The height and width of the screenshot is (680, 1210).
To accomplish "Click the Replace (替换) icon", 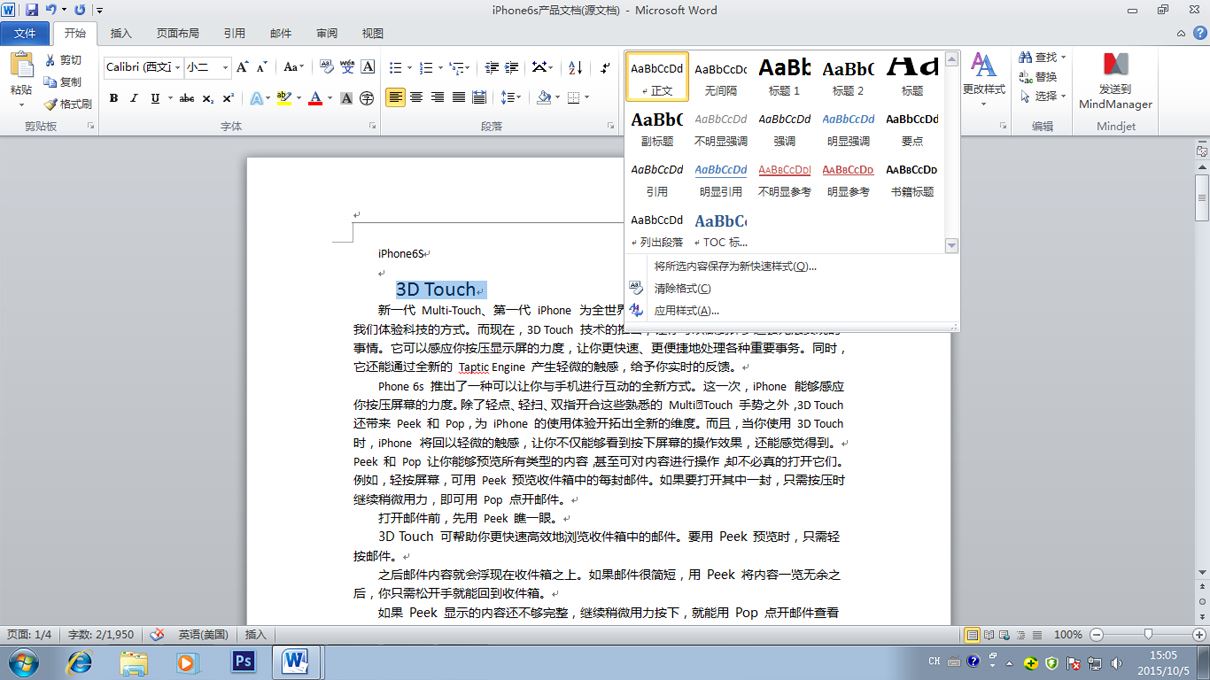I will pyautogui.click(x=1025, y=77).
